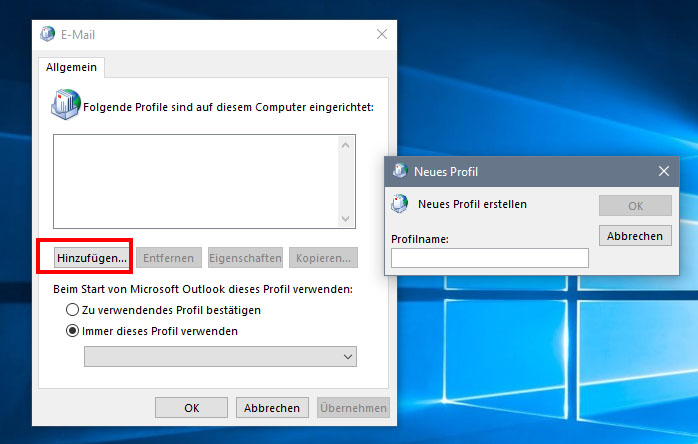
Task: Click the profiles icon beside "Folgende Profile" text
Action: [x=65, y=104]
